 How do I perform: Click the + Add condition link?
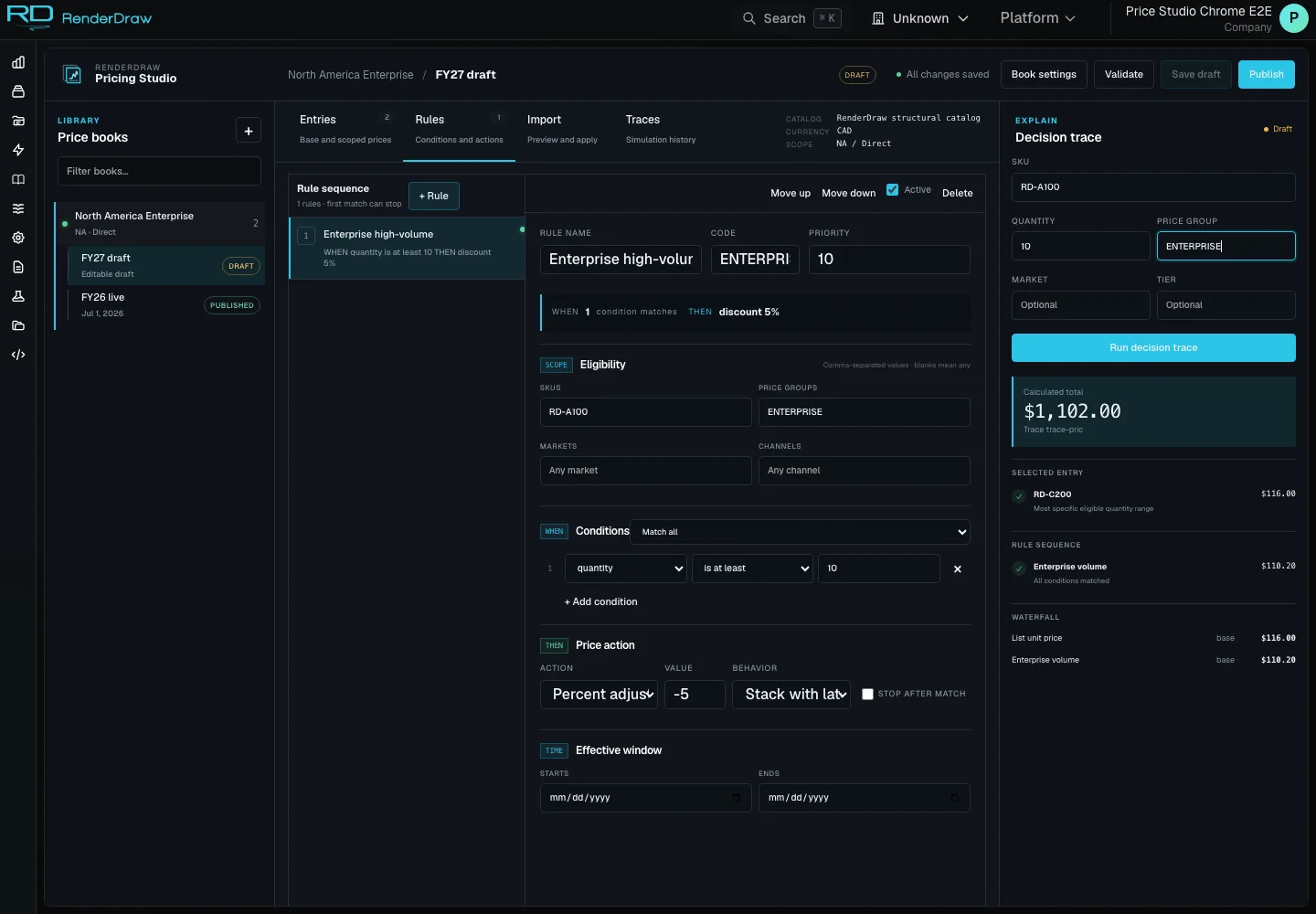pyautogui.click(x=601, y=602)
